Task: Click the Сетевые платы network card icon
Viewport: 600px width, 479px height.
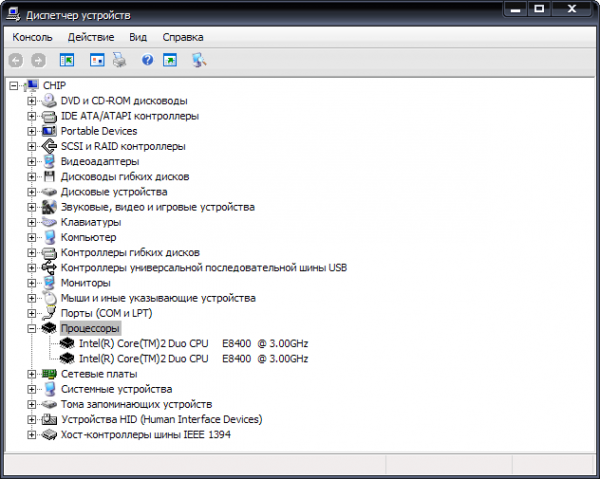Action: (49, 374)
